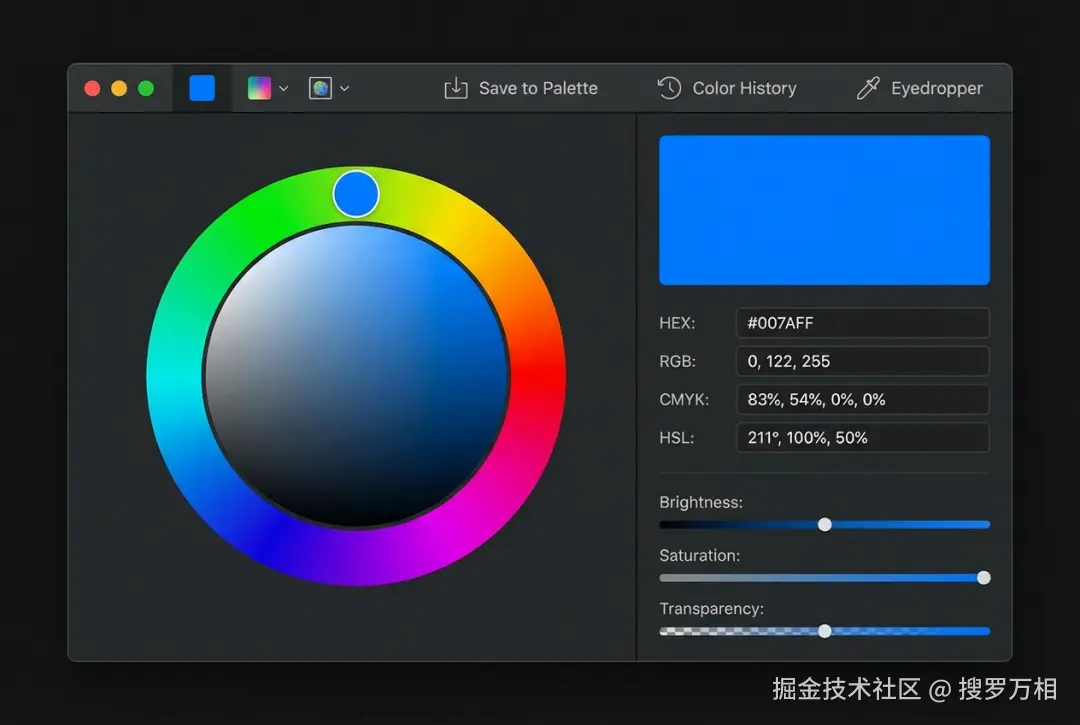
Task: Zoom the window with green button
Action: coord(146,88)
